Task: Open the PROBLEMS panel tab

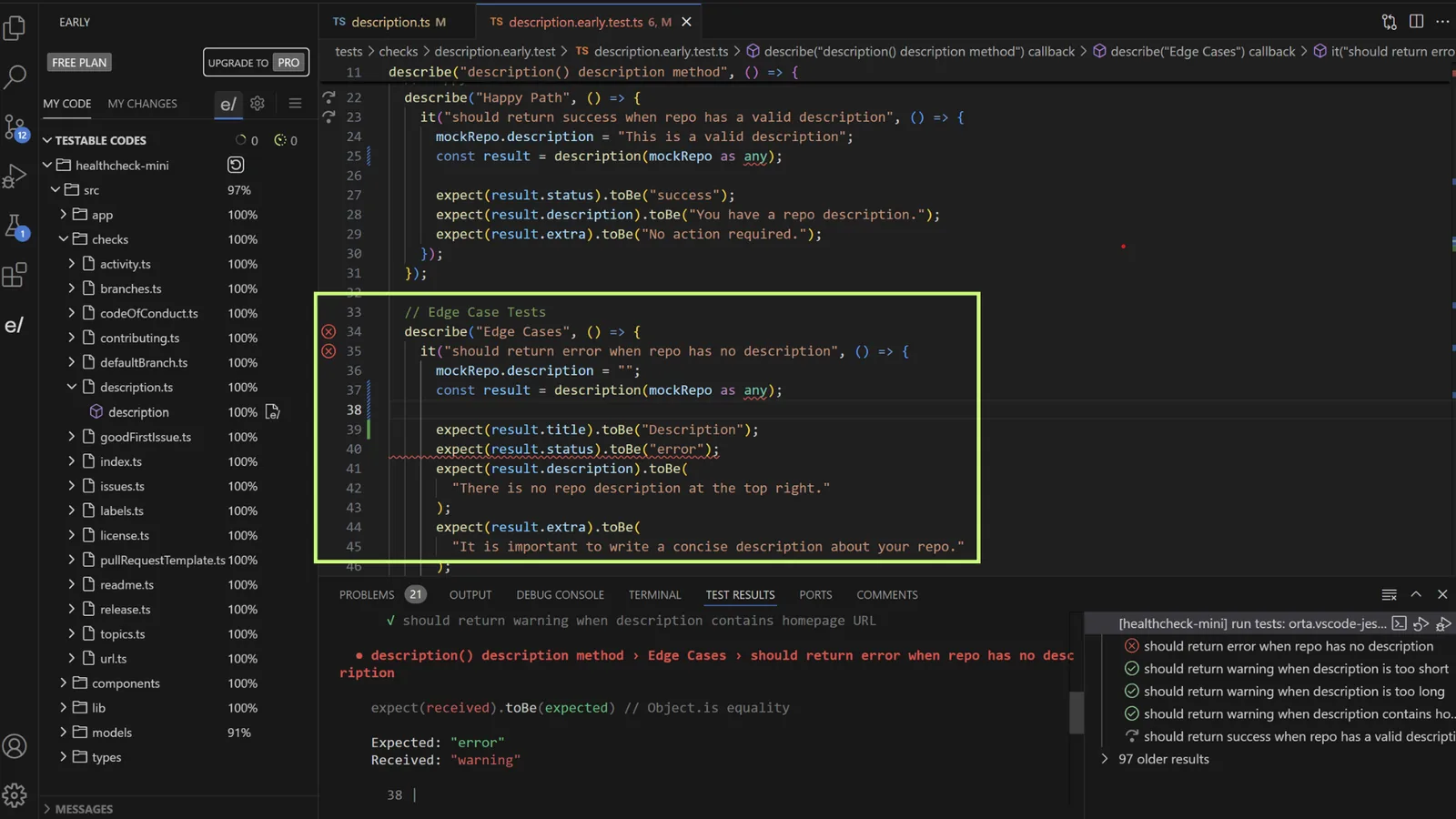Action: (367, 594)
